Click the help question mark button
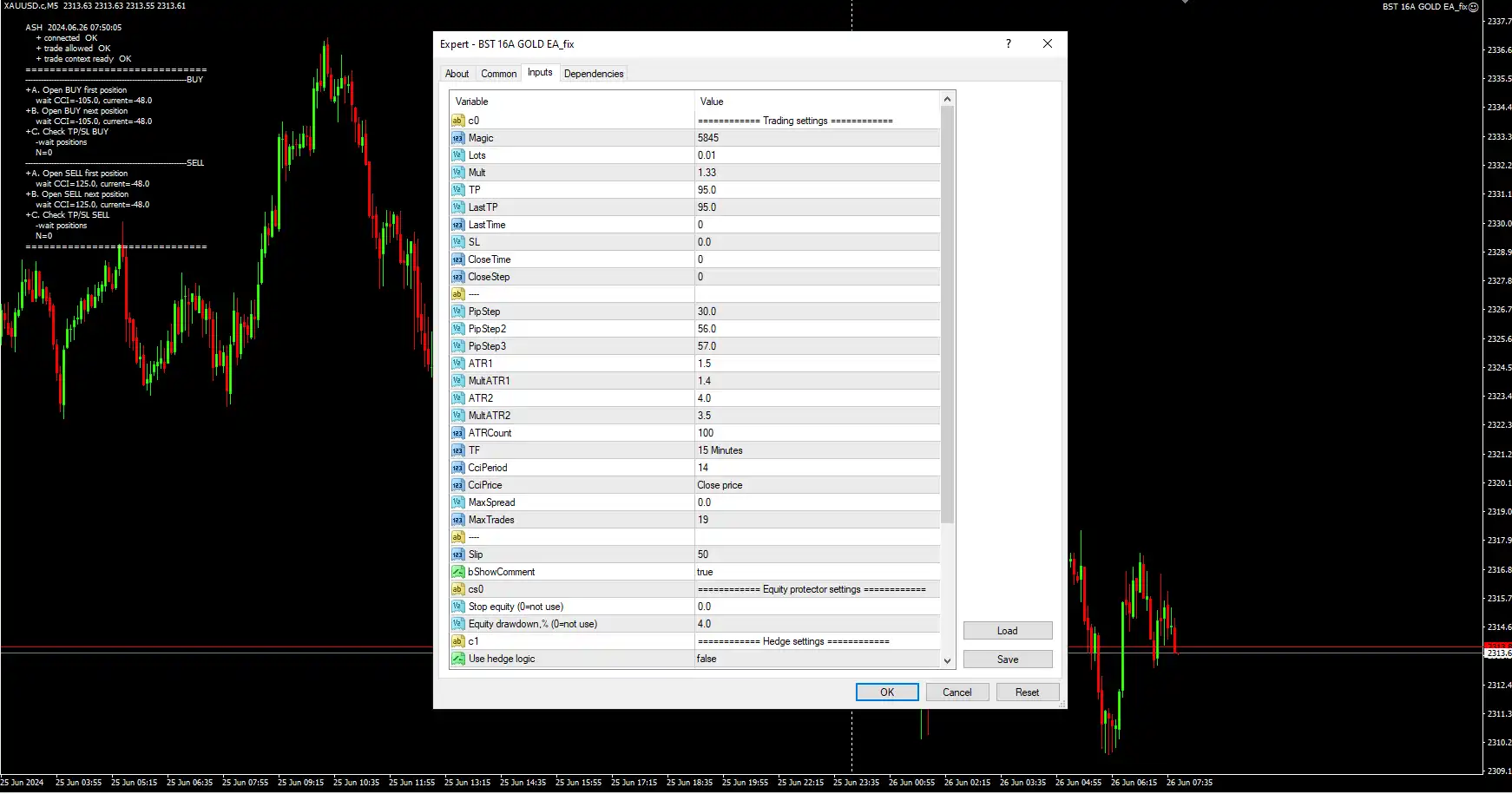This screenshot has width=1512, height=794. click(x=1009, y=43)
